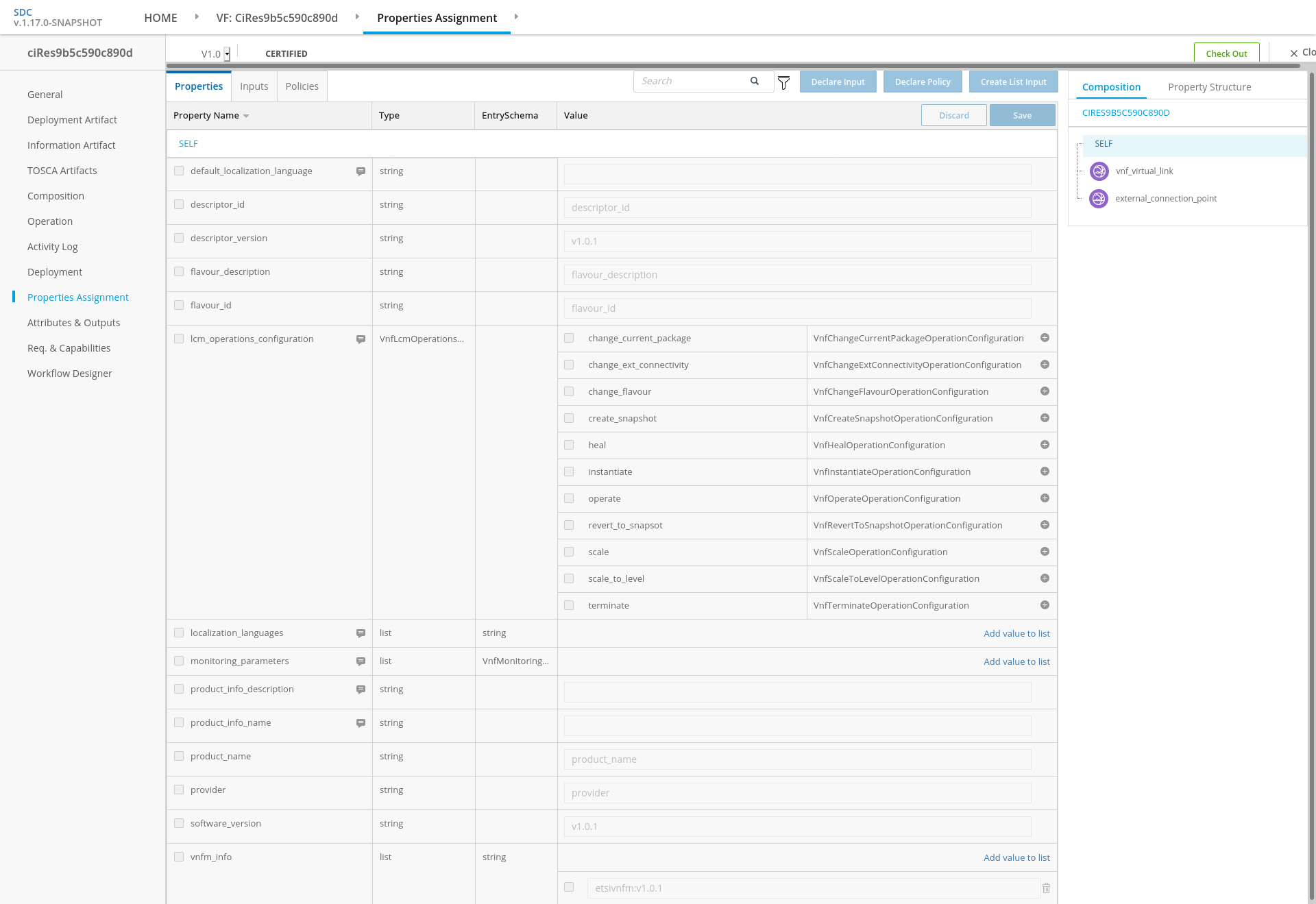
Task: Show comment for monitoring_parameters property
Action: 361,661
